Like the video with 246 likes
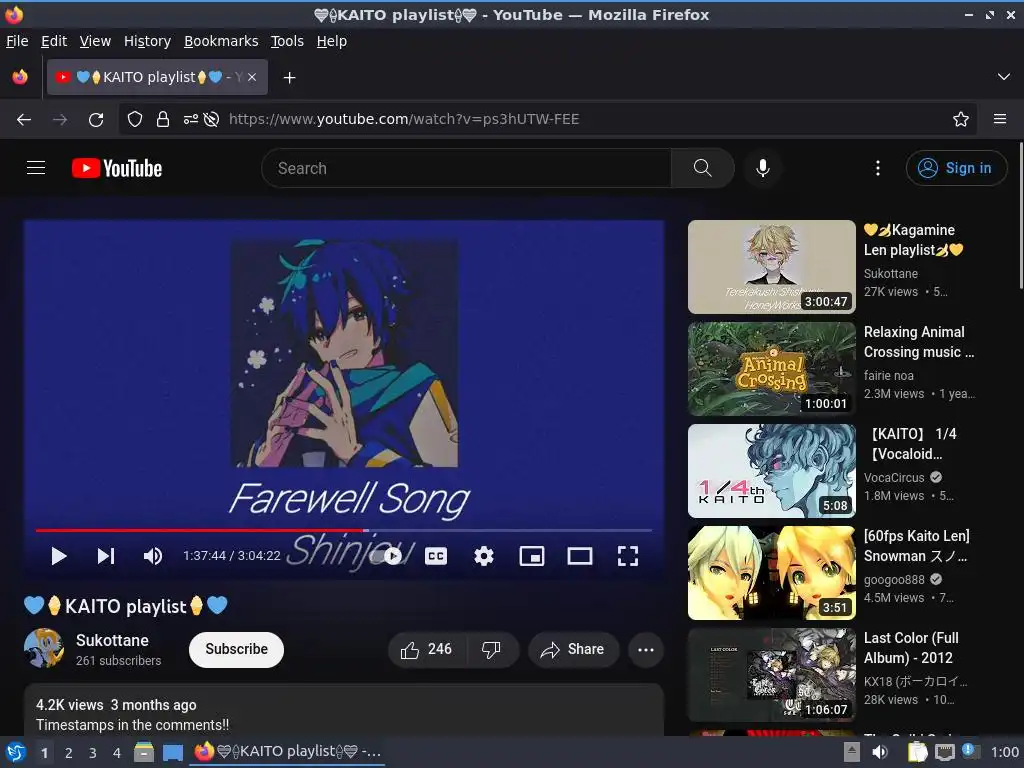Image resolution: width=1024 pixels, height=768 pixels. point(427,649)
